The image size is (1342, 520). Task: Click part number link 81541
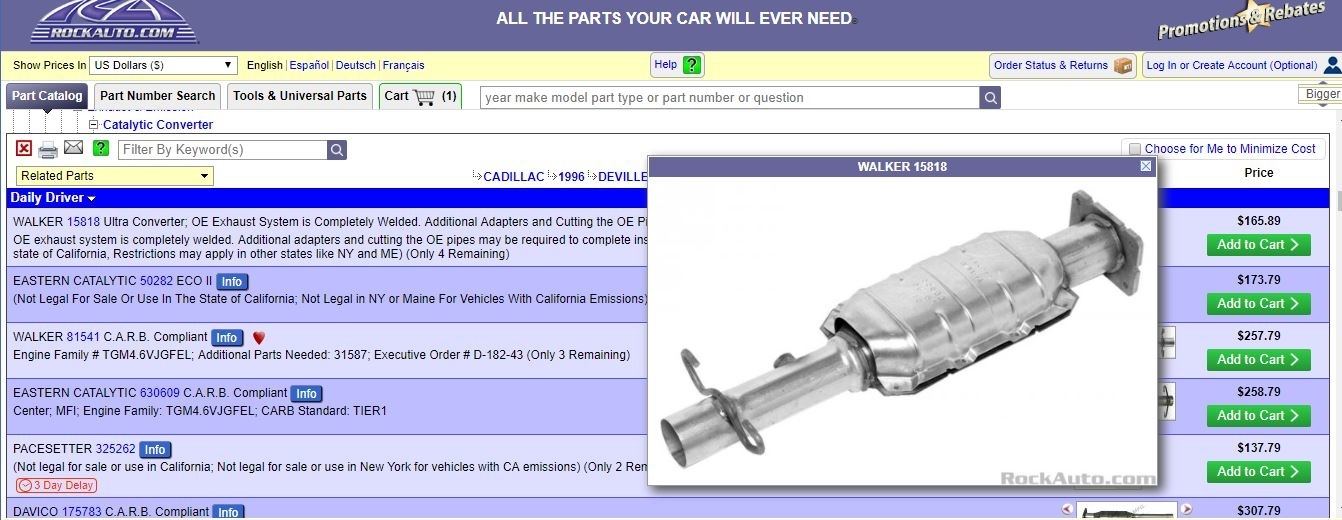coord(84,337)
